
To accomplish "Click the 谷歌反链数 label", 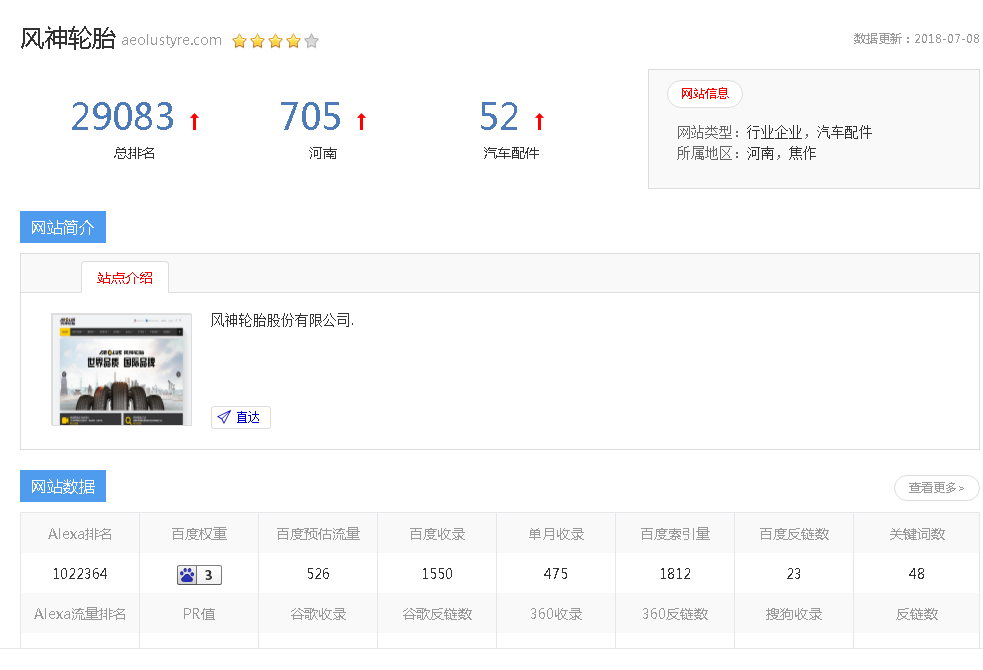I will (x=437, y=614).
